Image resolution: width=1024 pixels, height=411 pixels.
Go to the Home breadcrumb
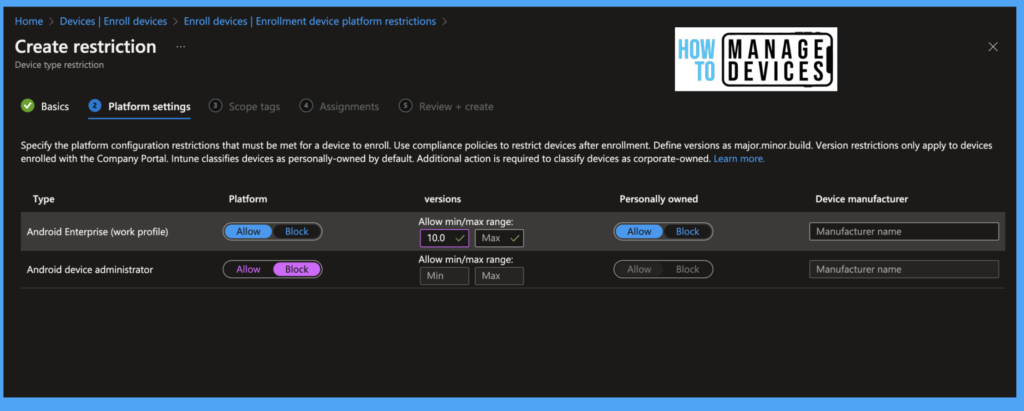click(29, 22)
